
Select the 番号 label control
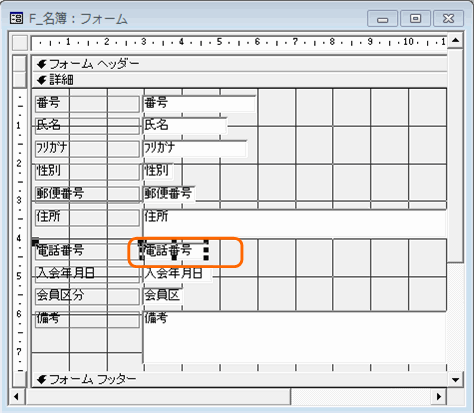point(87,103)
